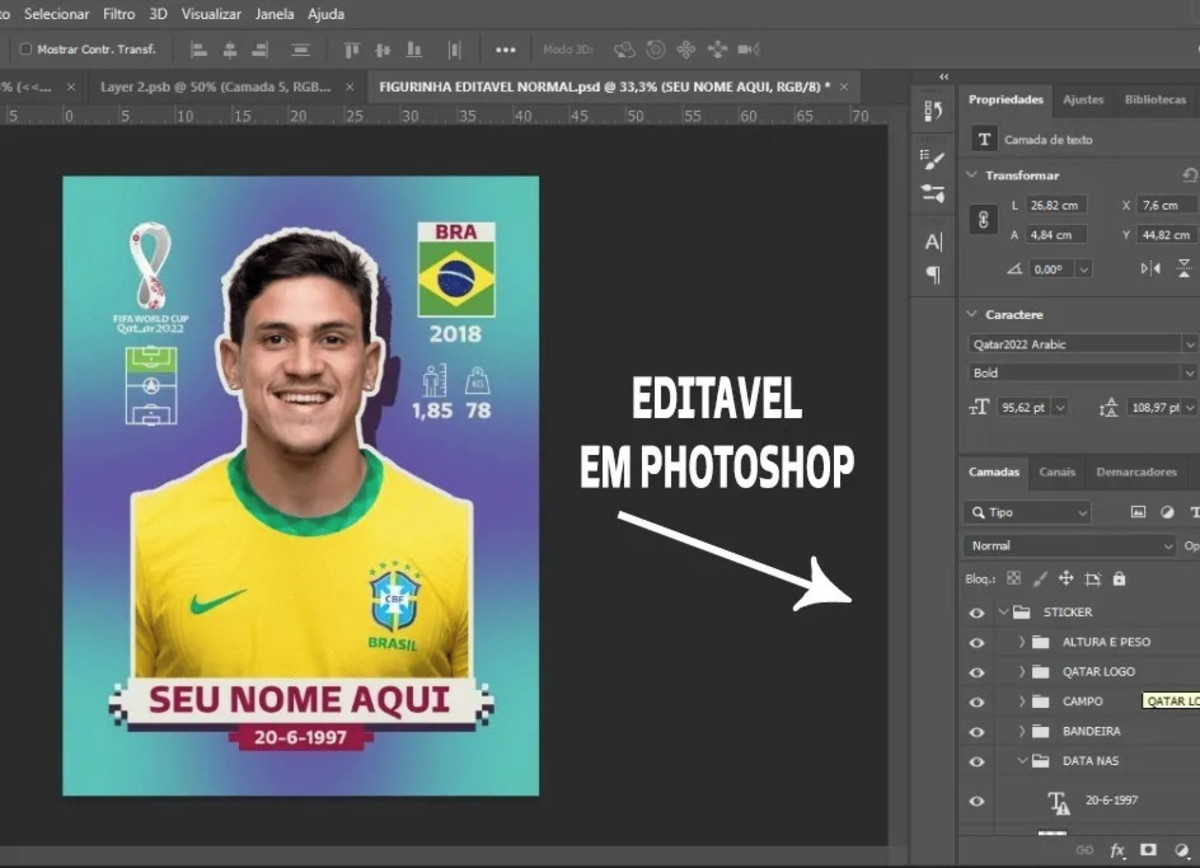This screenshot has width=1200, height=868.
Task: Click the add layer style fx icon
Action: [1118, 850]
